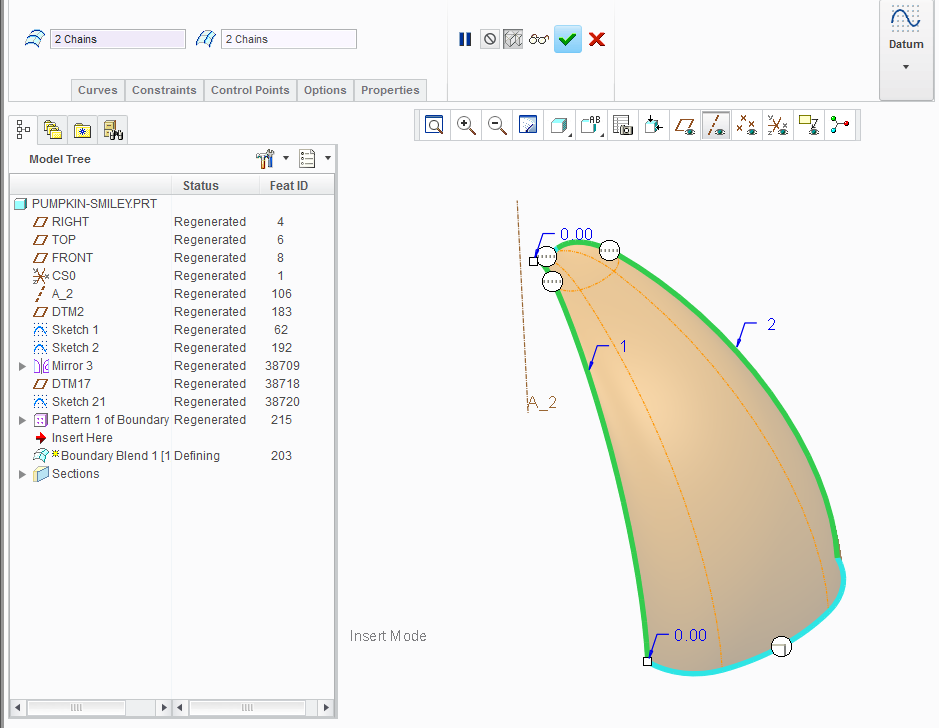
Task: Select PUMPKIN-SMILEY.PRT in tree
Action: (94, 204)
